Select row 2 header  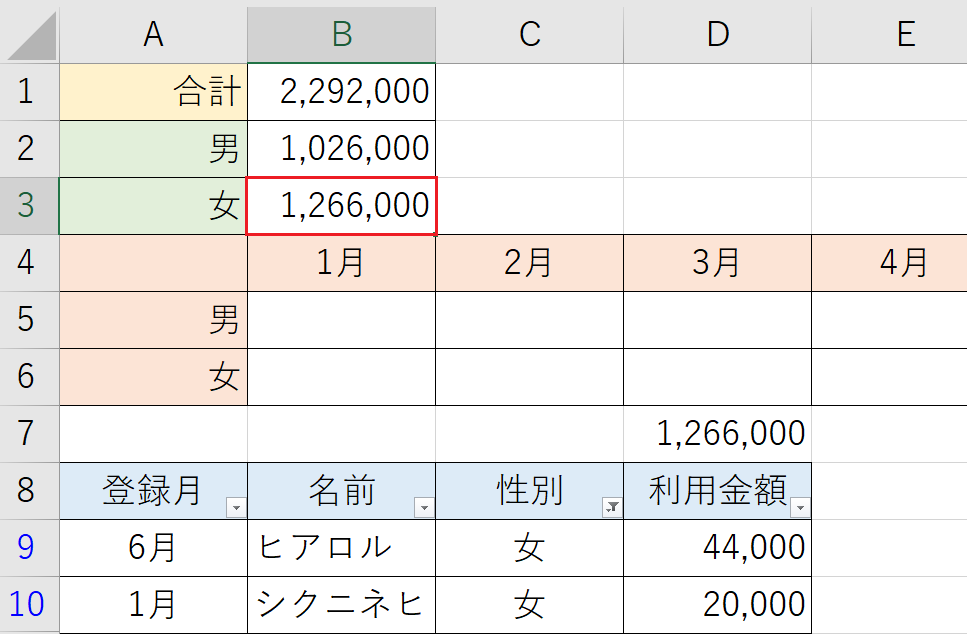click(30, 149)
